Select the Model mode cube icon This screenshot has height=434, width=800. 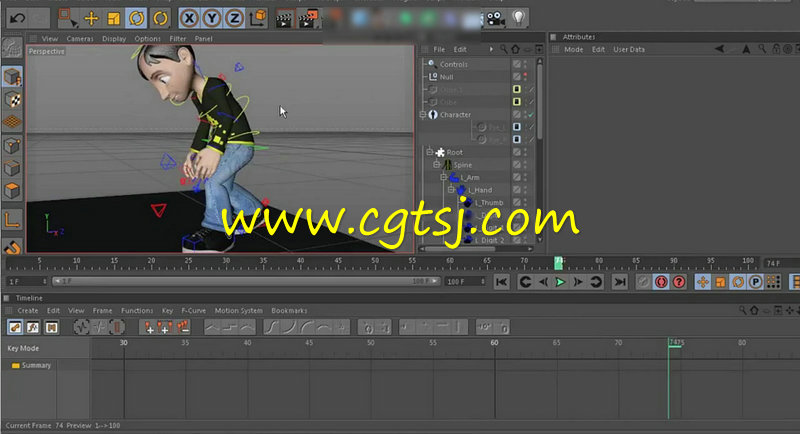(12, 76)
